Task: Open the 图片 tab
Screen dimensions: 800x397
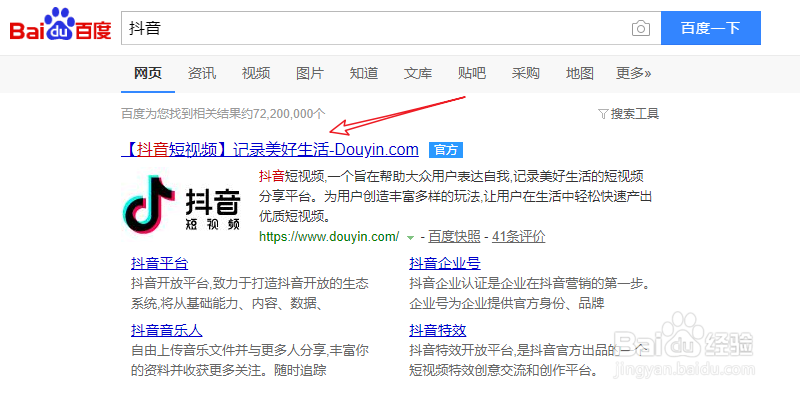Action: click(x=310, y=73)
